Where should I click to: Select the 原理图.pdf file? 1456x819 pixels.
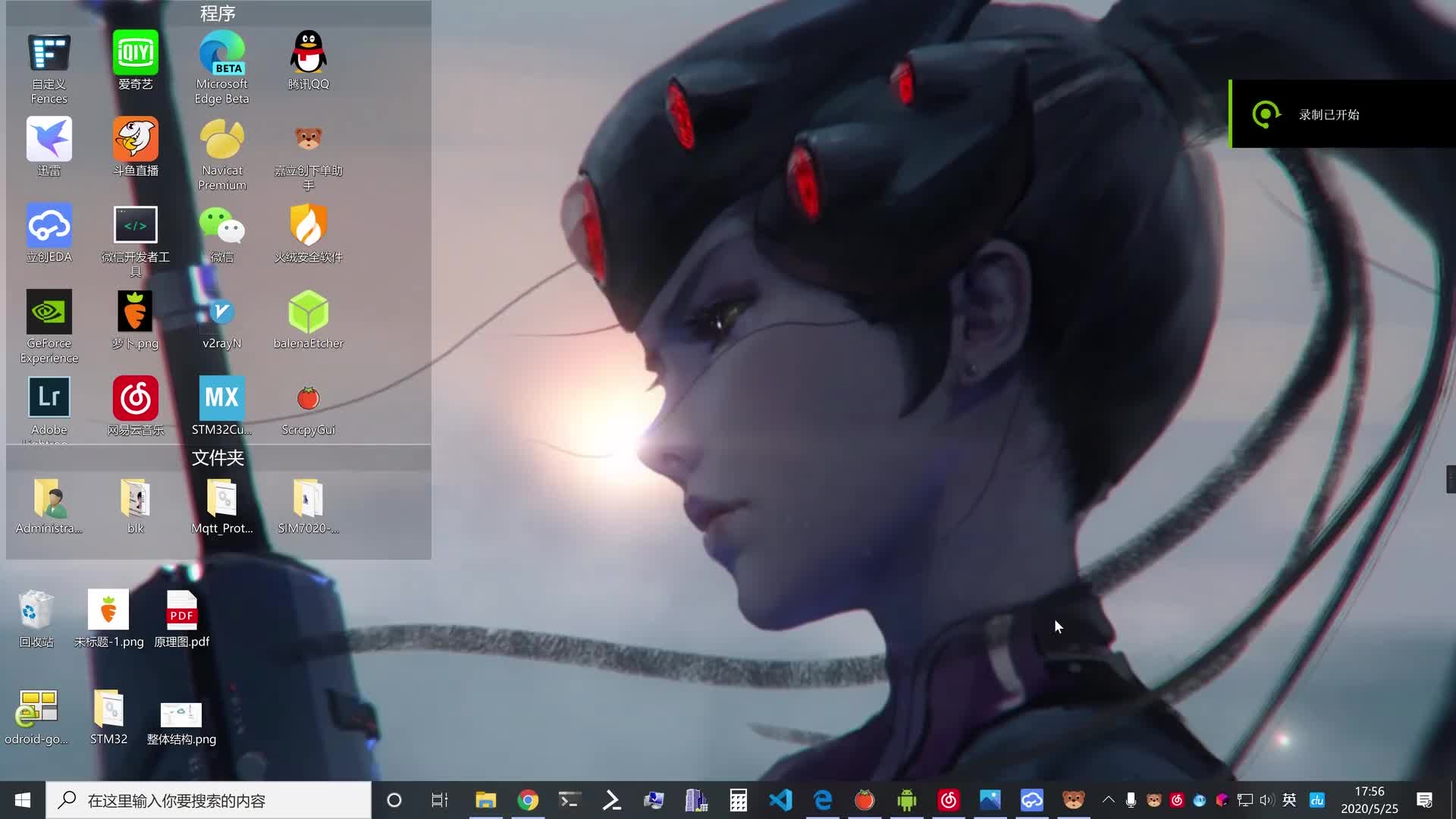click(181, 619)
